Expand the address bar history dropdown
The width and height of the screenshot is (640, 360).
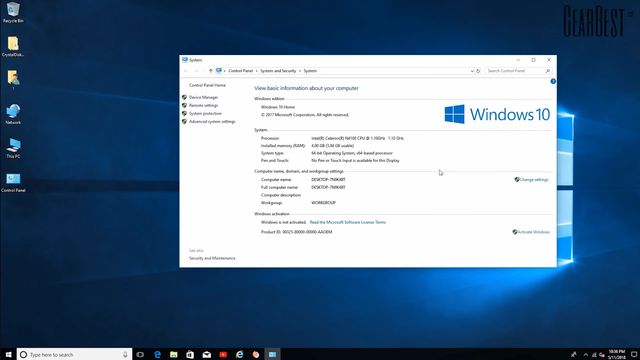[472, 71]
